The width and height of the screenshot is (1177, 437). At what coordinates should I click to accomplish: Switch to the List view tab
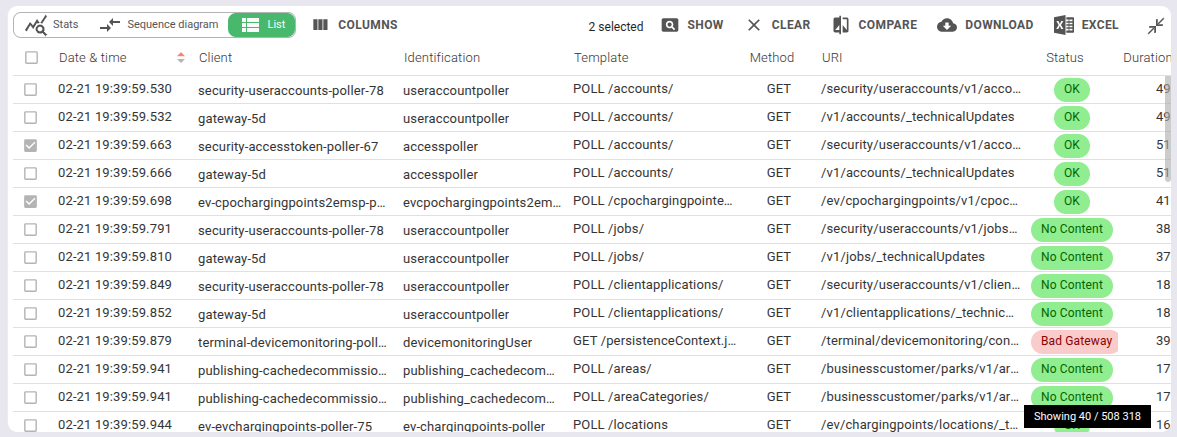point(262,25)
